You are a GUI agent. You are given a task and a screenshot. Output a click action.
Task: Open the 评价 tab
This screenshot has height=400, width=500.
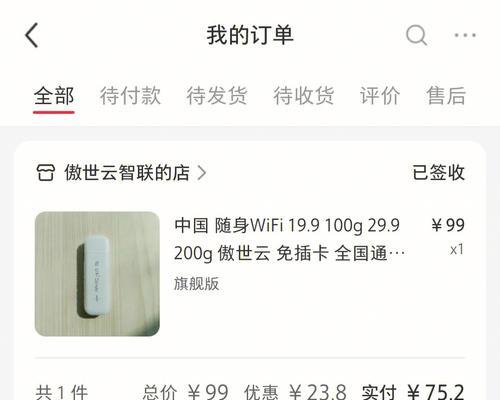[380, 96]
